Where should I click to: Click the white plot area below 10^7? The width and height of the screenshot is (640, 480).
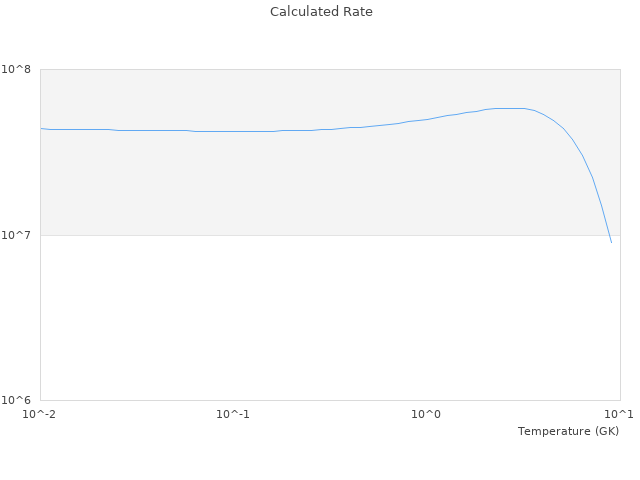point(300,320)
